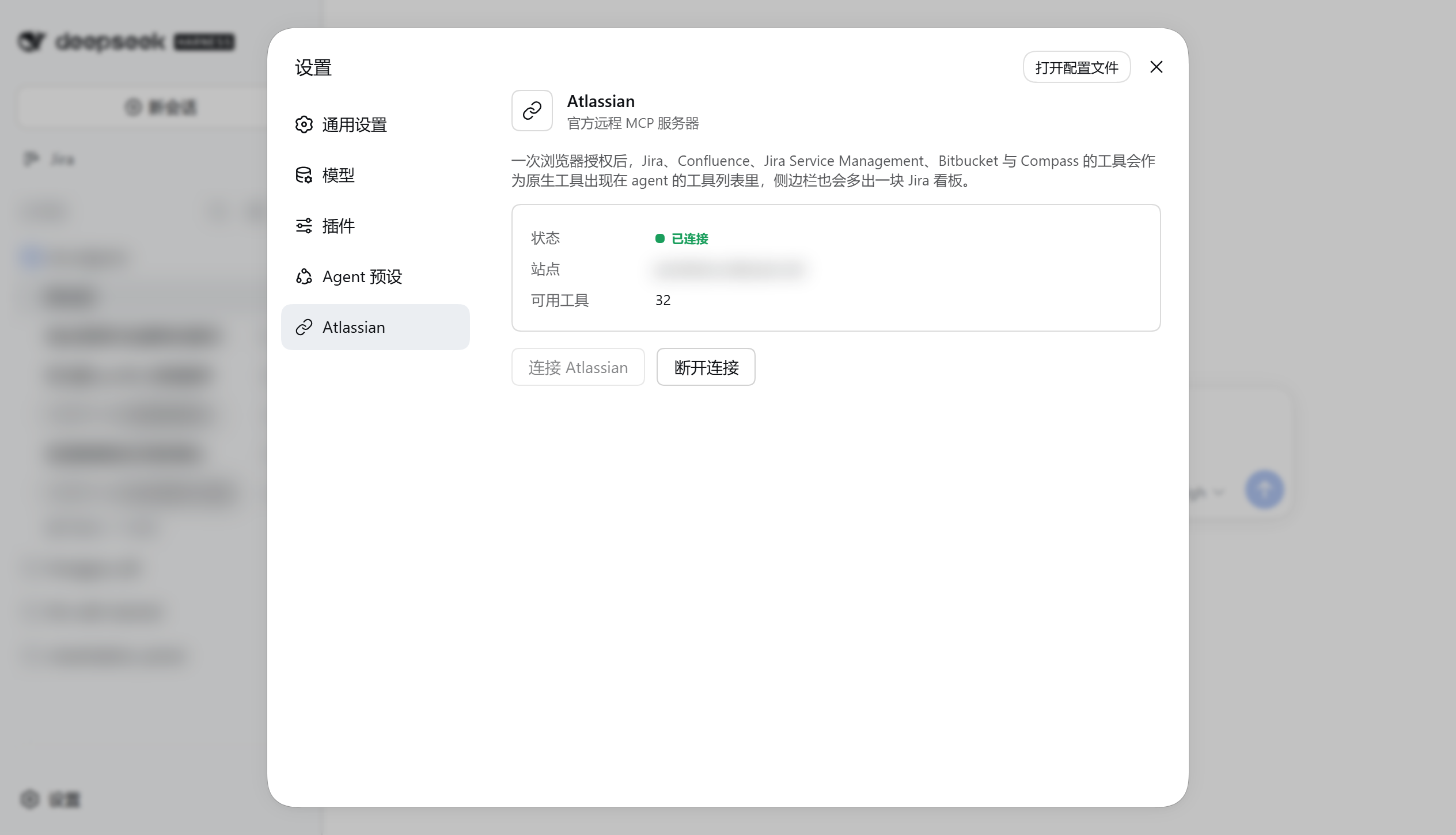Click the available tools value 32
This screenshot has width=1456, height=835.
click(663, 300)
